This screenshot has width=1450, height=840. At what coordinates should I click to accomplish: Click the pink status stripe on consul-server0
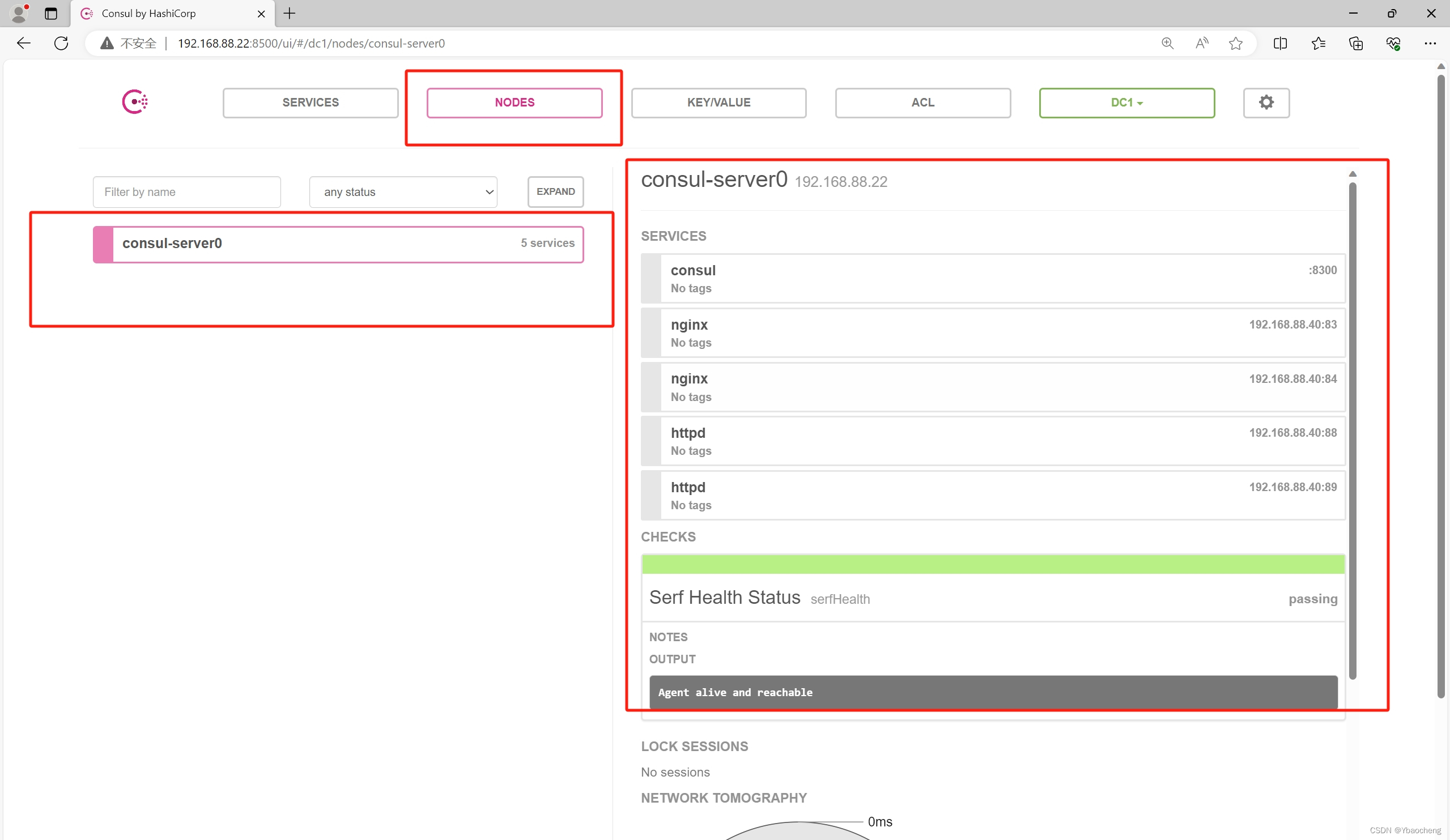tap(103, 245)
